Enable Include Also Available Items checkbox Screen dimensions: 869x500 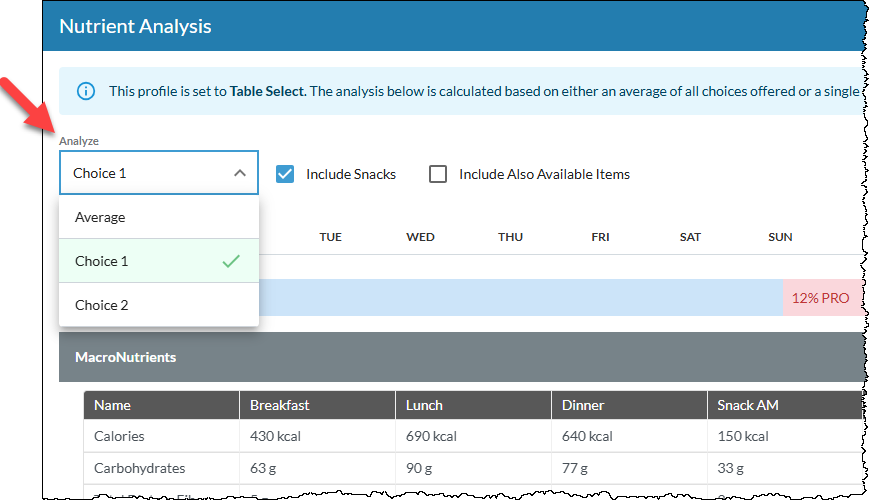[438, 174]
